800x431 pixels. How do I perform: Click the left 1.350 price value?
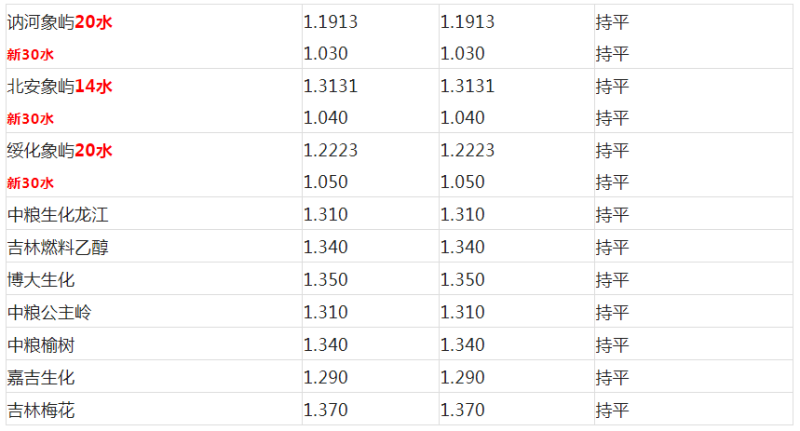(325, 280)
